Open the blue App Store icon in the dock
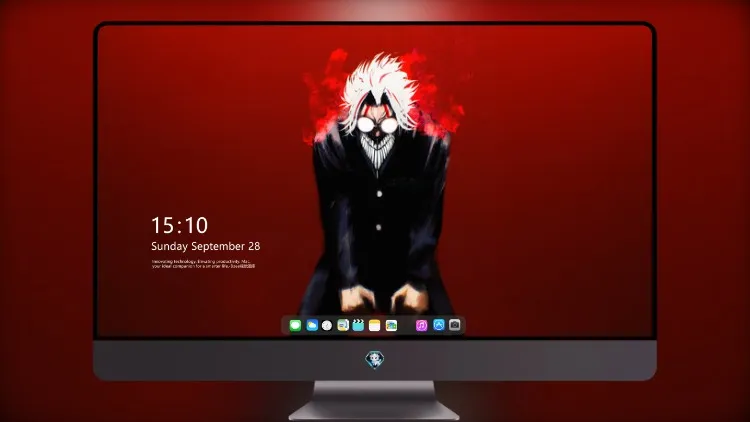 pos(439,325)
